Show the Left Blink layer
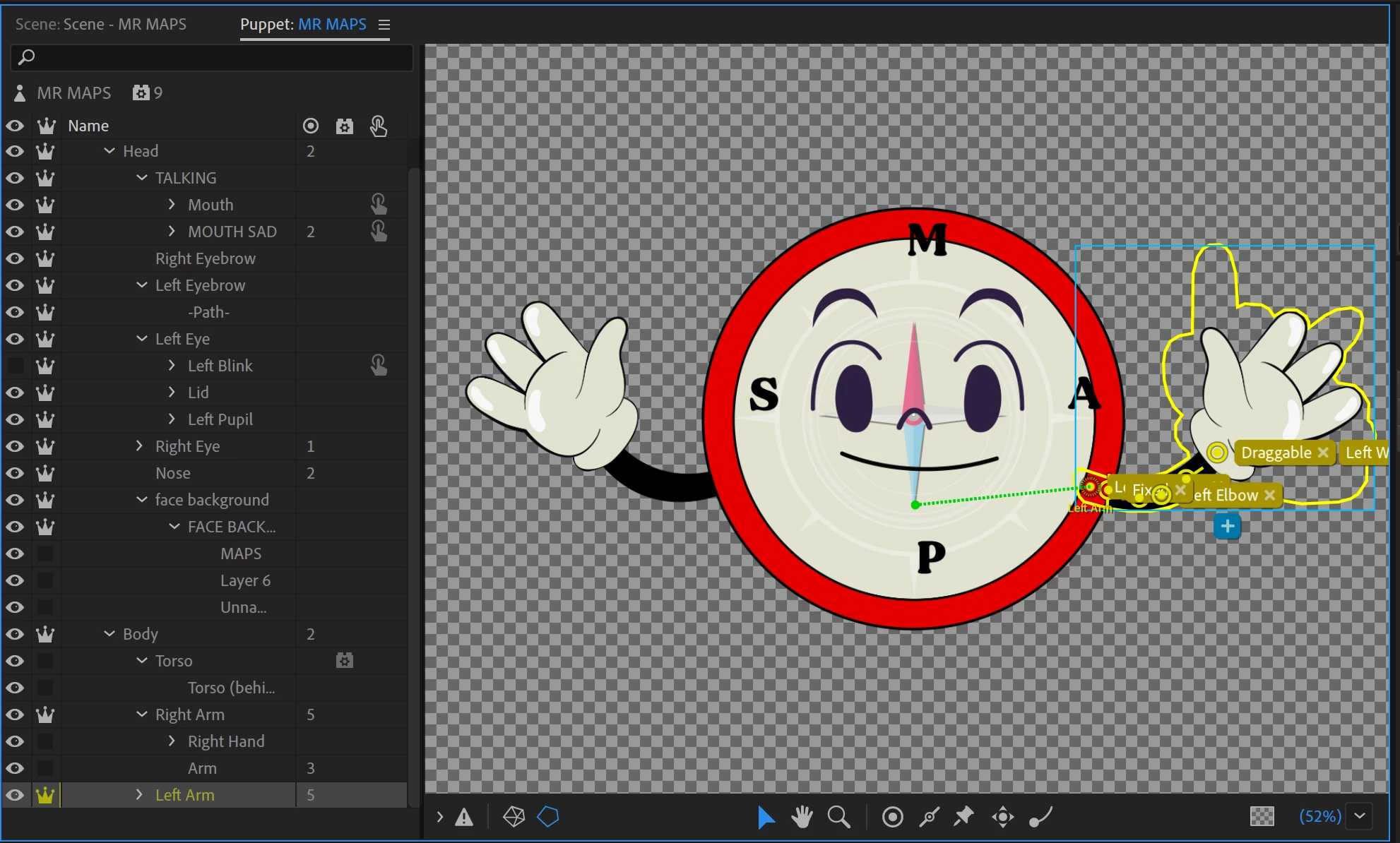1400x843 pixels. (15, 366)
